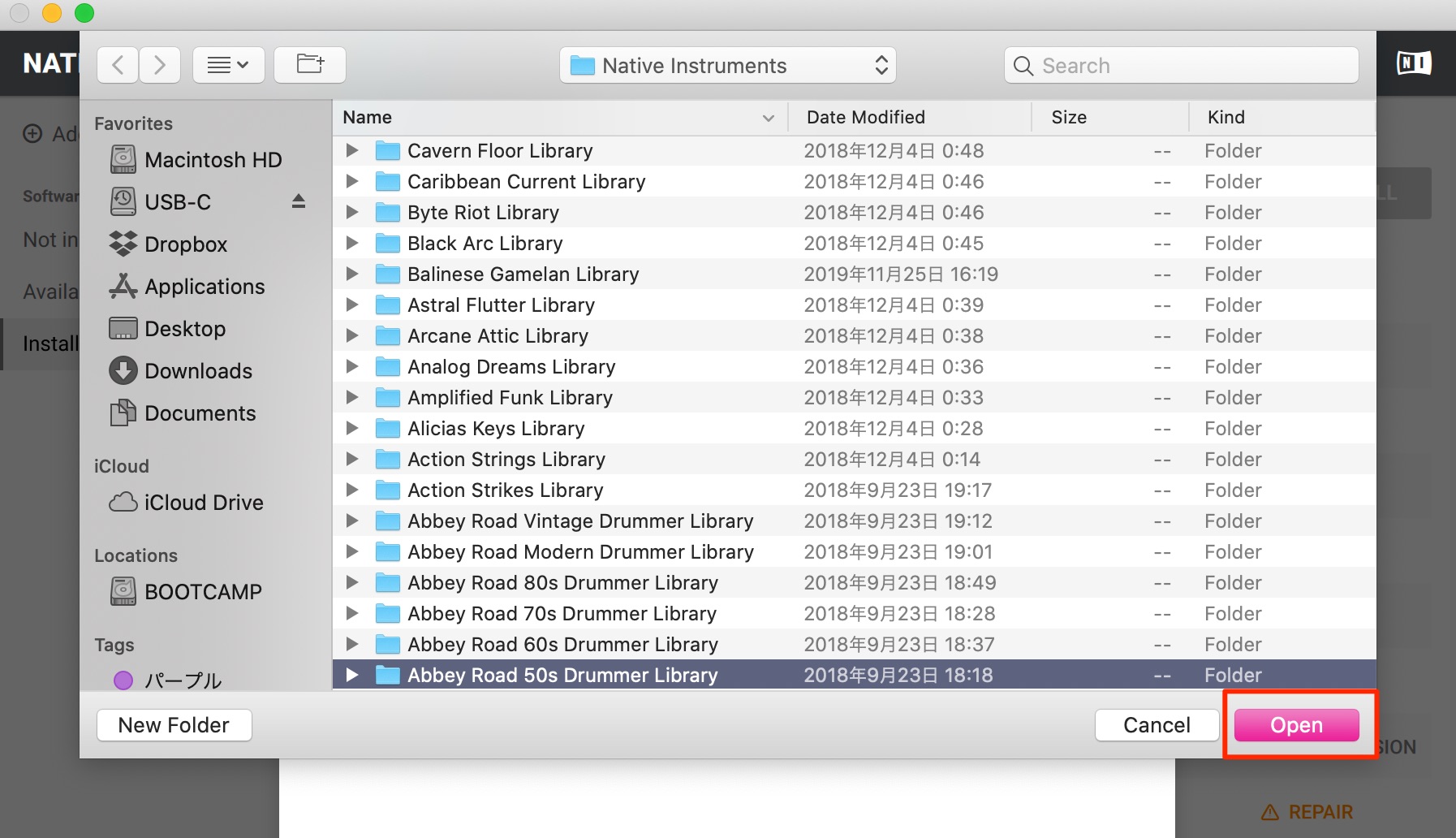Click the Search field

coord(1181,65)
